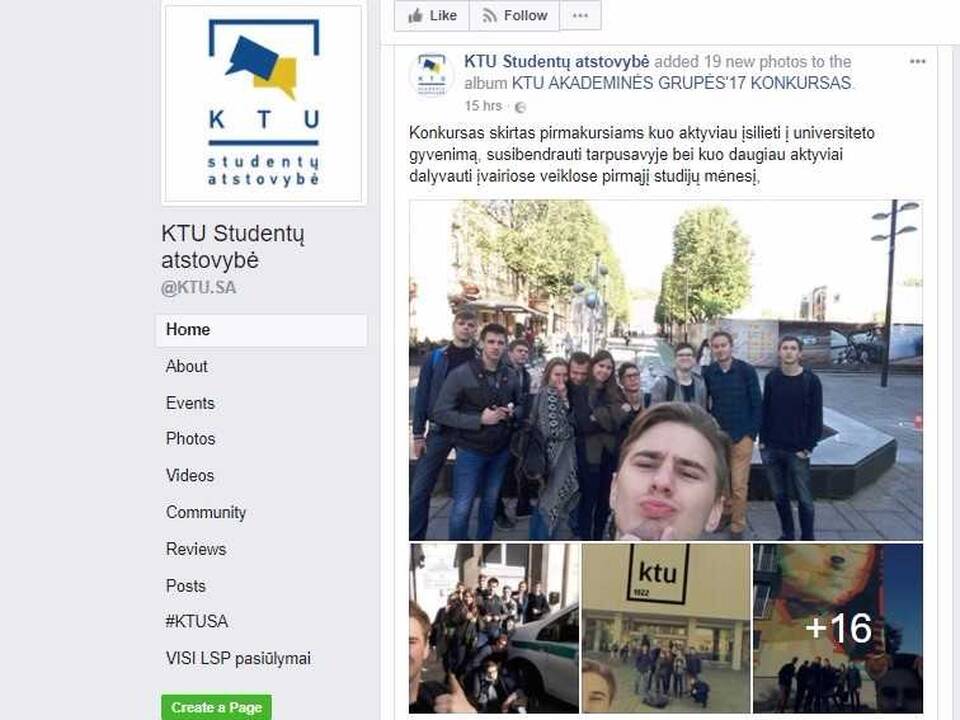Go to the About section

click(187, 366)
